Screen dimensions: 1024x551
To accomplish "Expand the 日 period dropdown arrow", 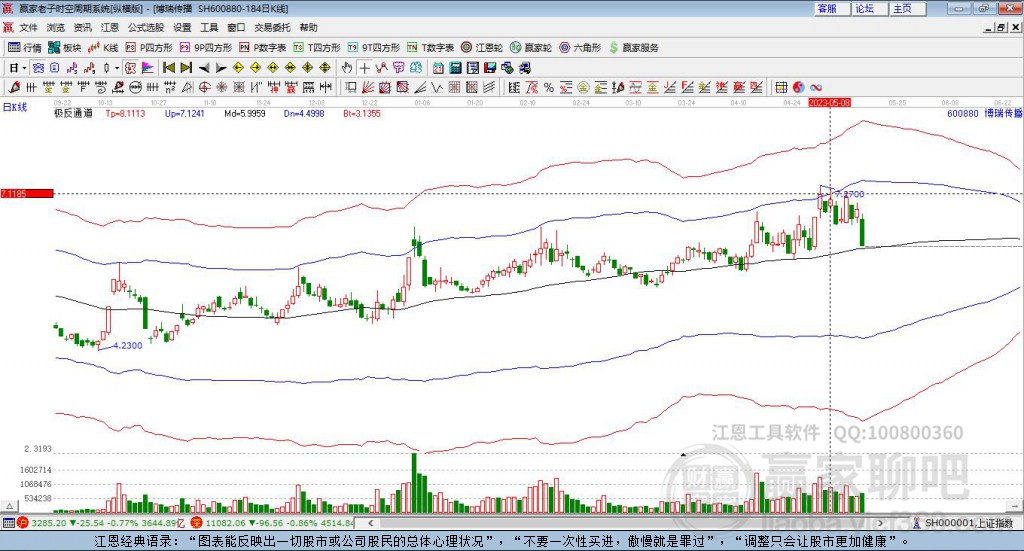I will click(x=24, y=68).
